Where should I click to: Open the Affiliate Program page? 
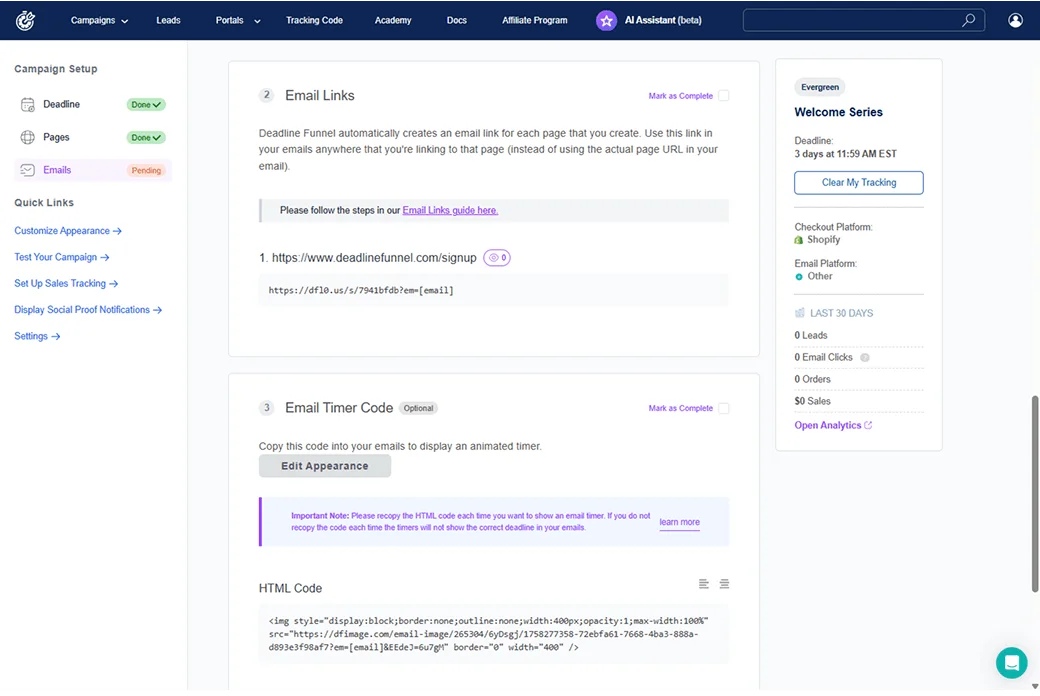coord(535,21)
